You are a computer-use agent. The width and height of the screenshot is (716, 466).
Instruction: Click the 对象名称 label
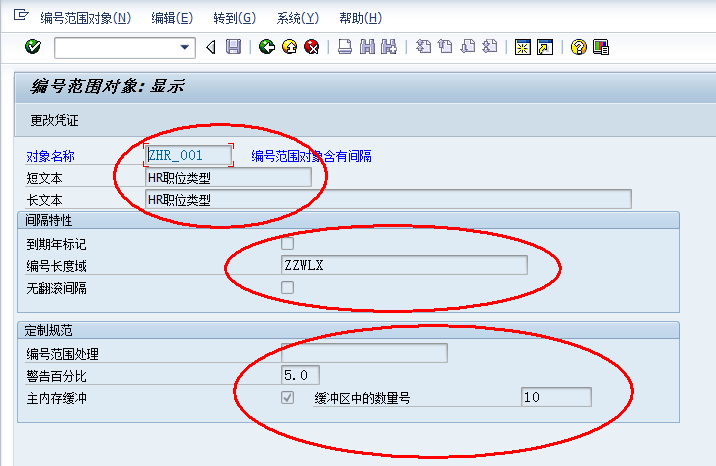pos(50,156)
